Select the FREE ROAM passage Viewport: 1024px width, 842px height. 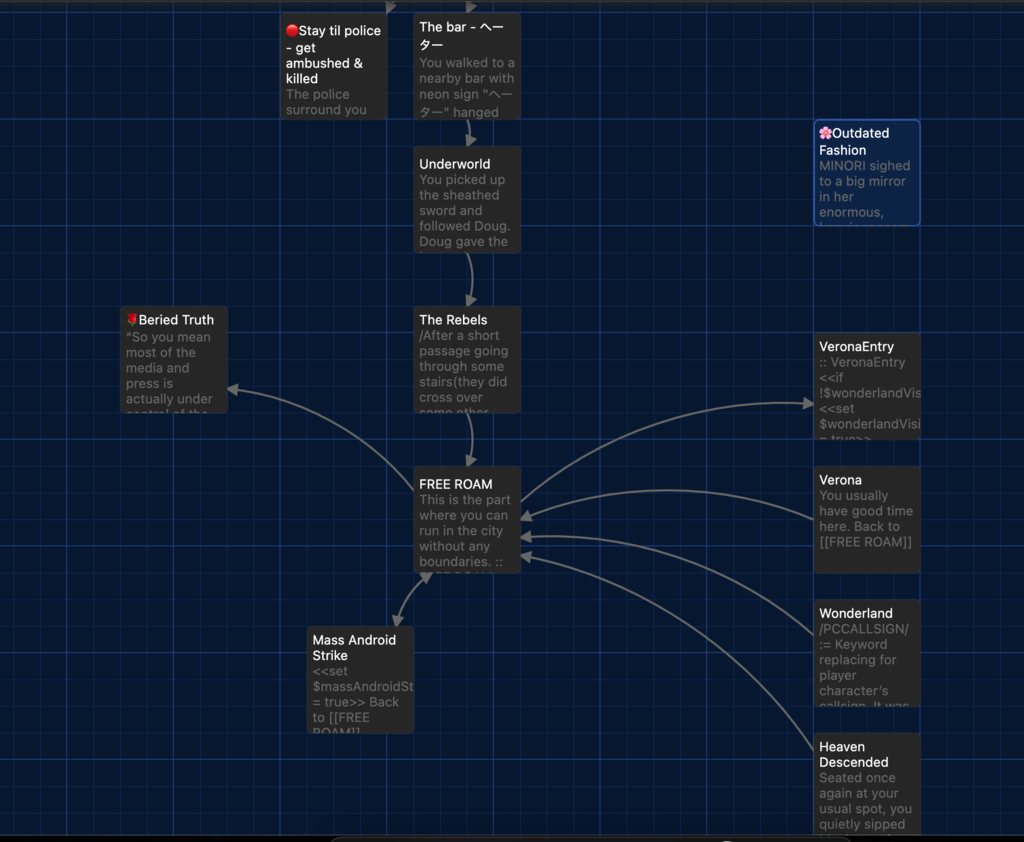pyautogui.click(x=467, y=520)
